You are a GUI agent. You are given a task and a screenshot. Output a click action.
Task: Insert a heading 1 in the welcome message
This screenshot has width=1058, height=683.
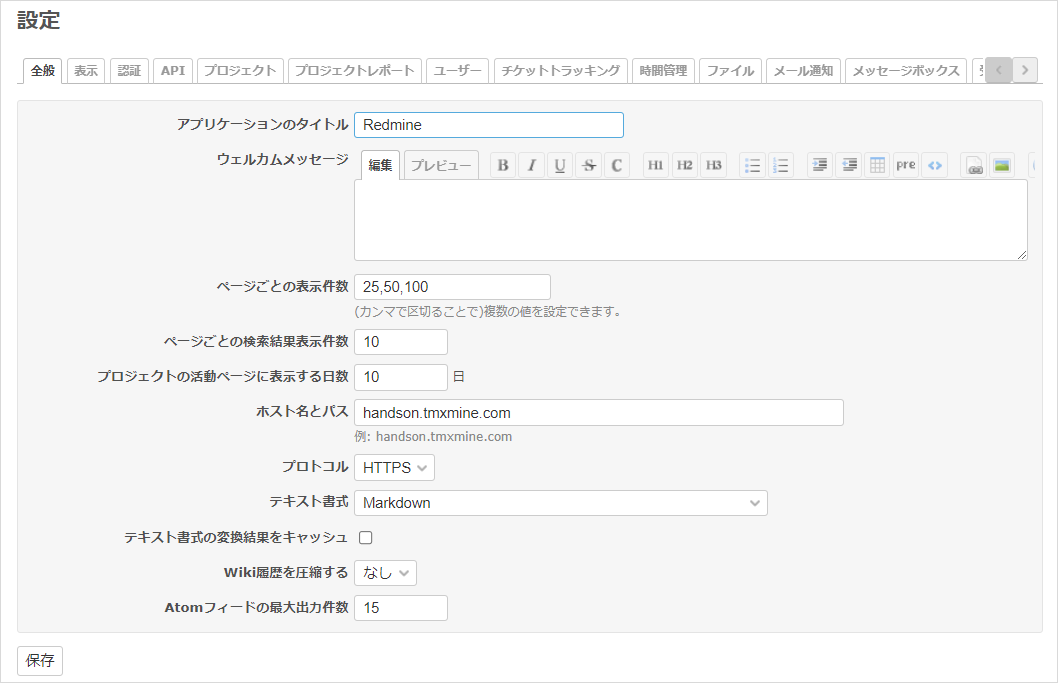656,165
